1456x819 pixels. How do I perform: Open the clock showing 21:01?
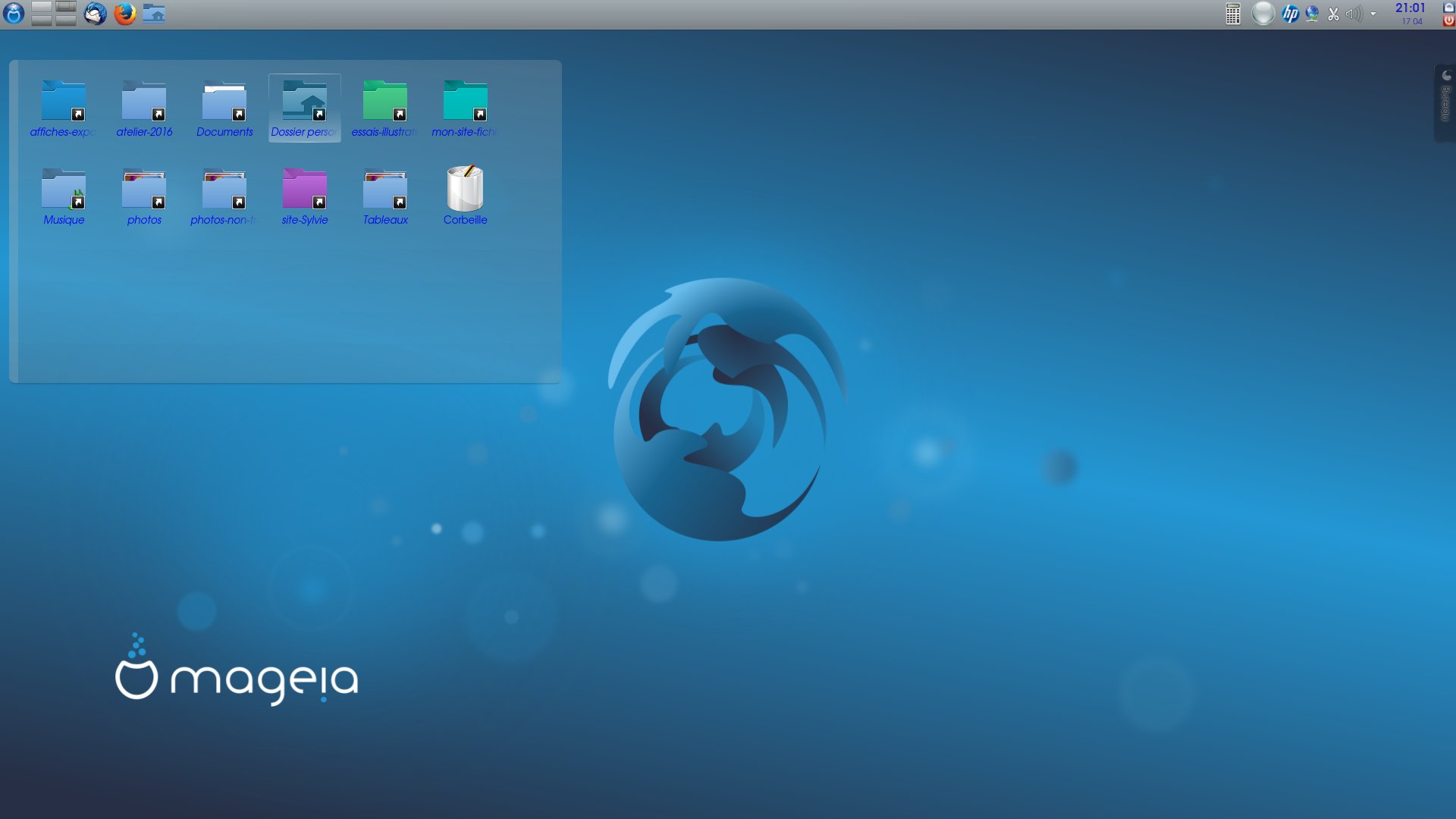pos(1410,13)
